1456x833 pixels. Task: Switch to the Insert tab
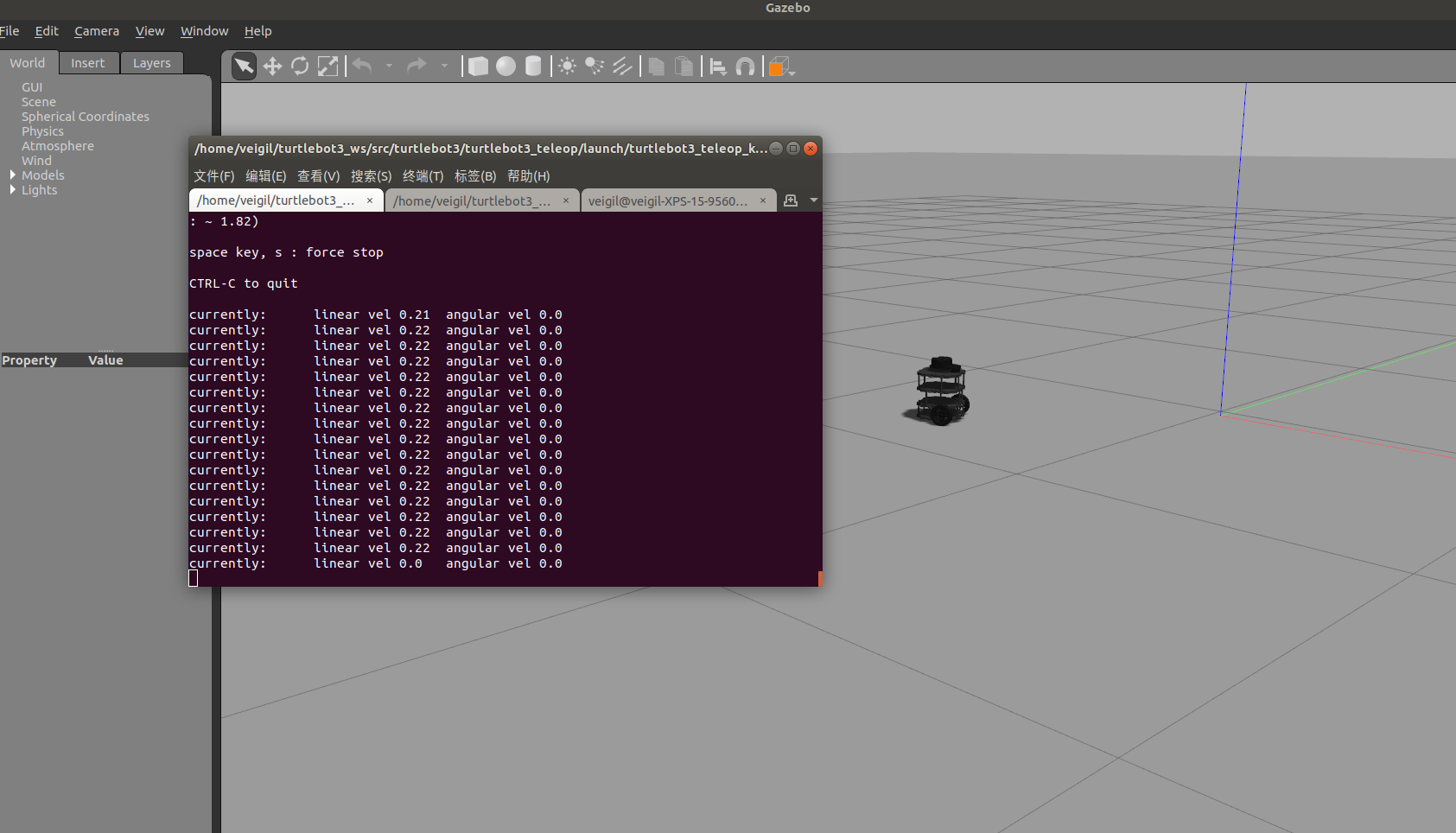click(x=88, y=63)
